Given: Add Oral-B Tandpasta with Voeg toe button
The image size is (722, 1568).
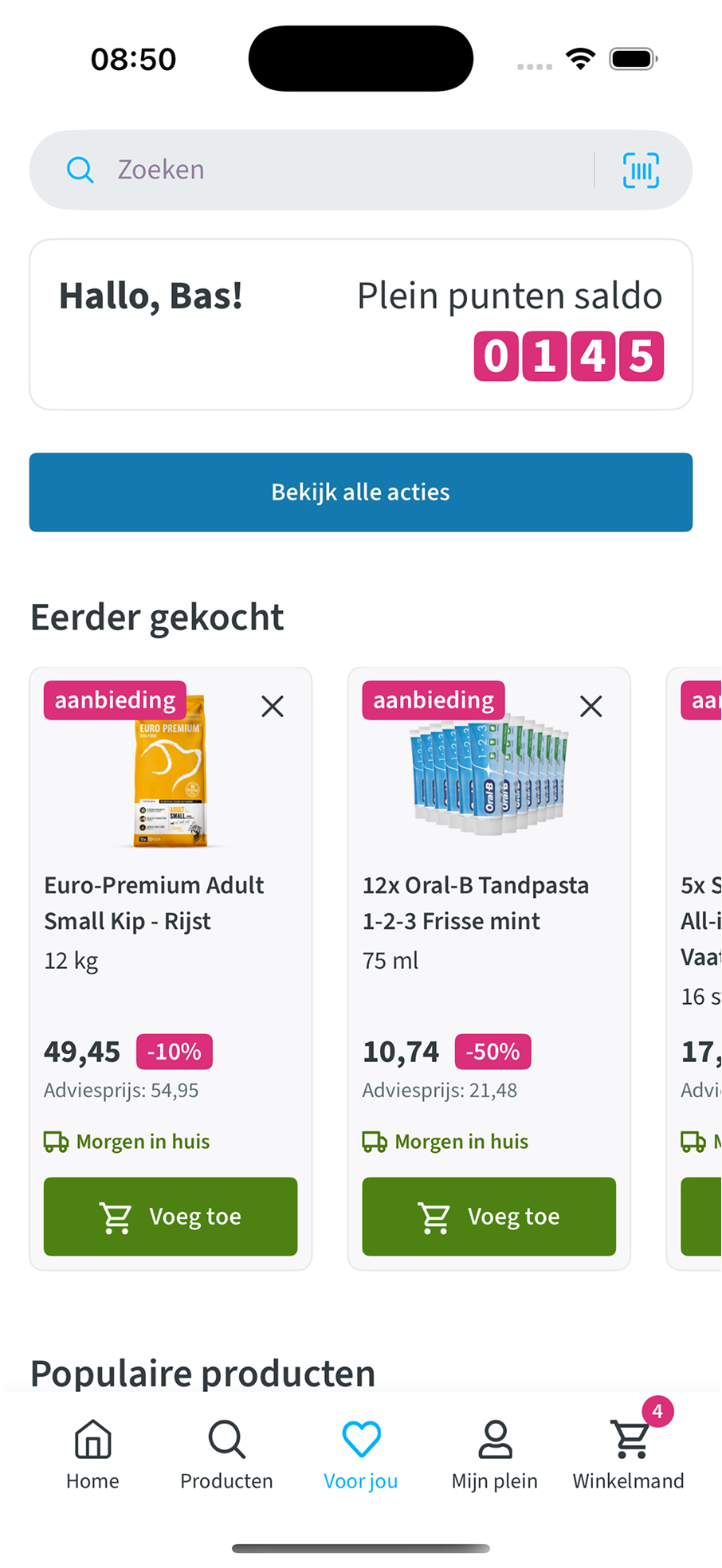Looking at the screenshot, I should pyautogui.click(x=489, y=1217).
